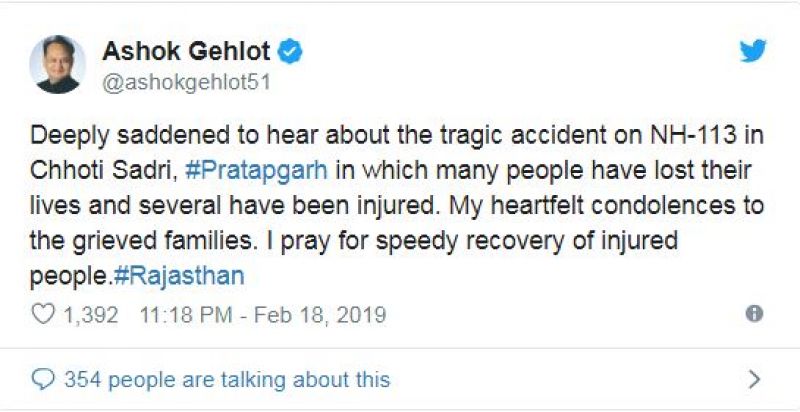Open "354 people are talking about this"

pos(227,380)
